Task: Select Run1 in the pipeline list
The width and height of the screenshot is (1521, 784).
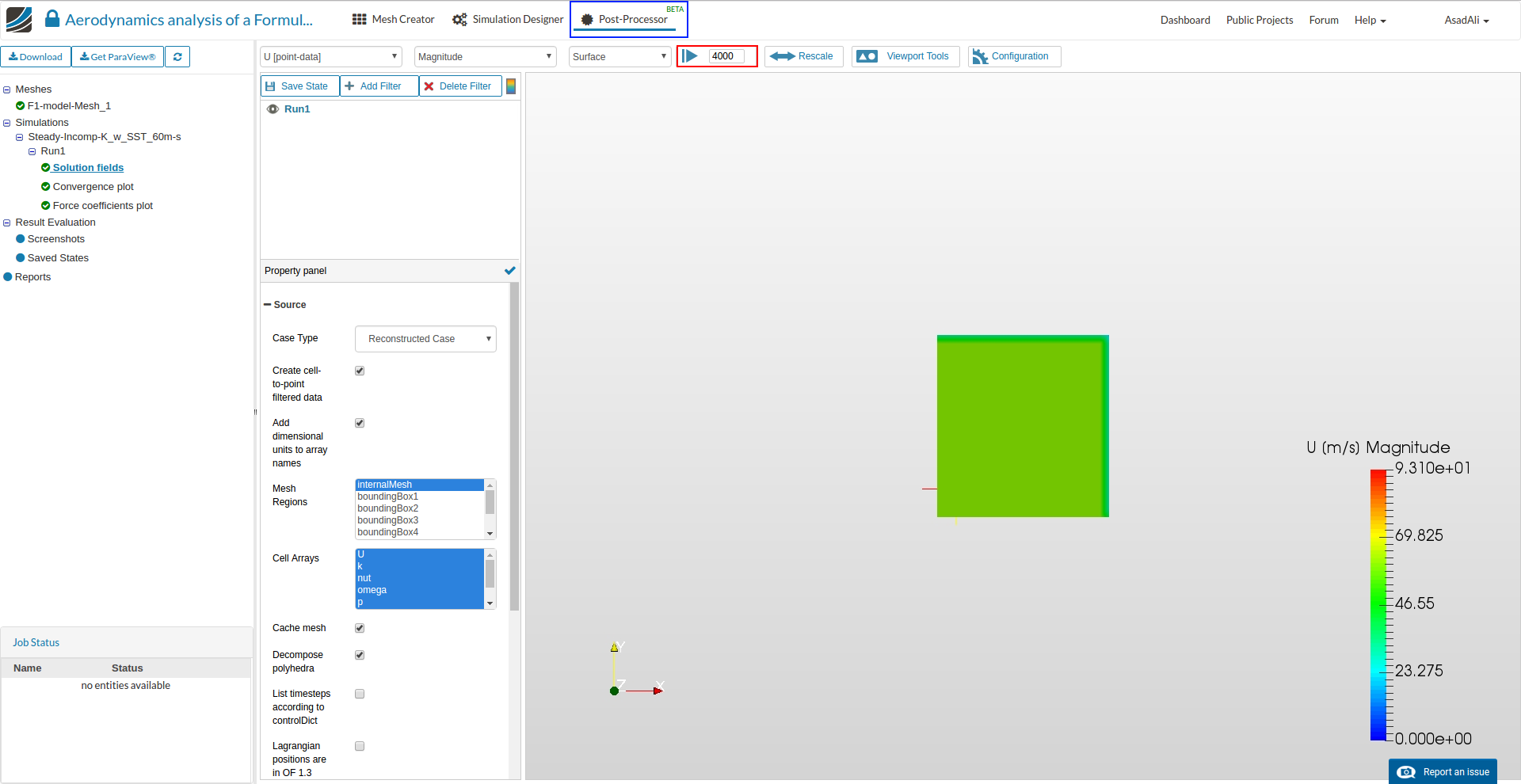Action: (x=297, y=109)
